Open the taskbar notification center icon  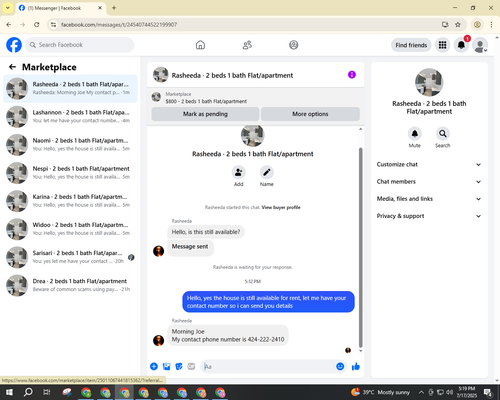[488, 392]
